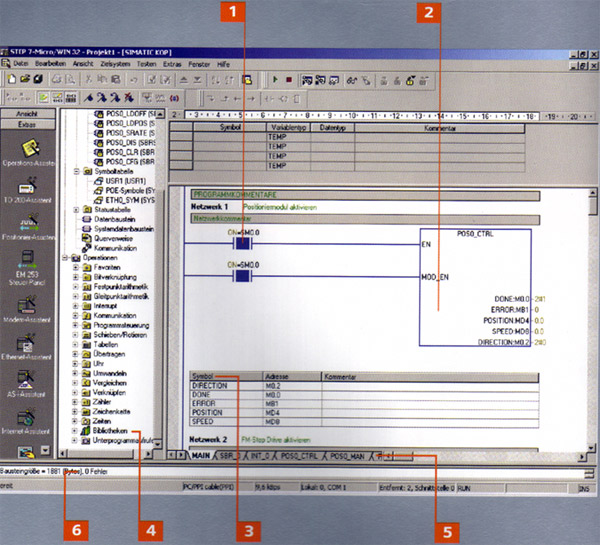600x545 pixels.
Task: Click the Adresse column header in symbol table
Action: pyautogui.click(x=292, y=377)
